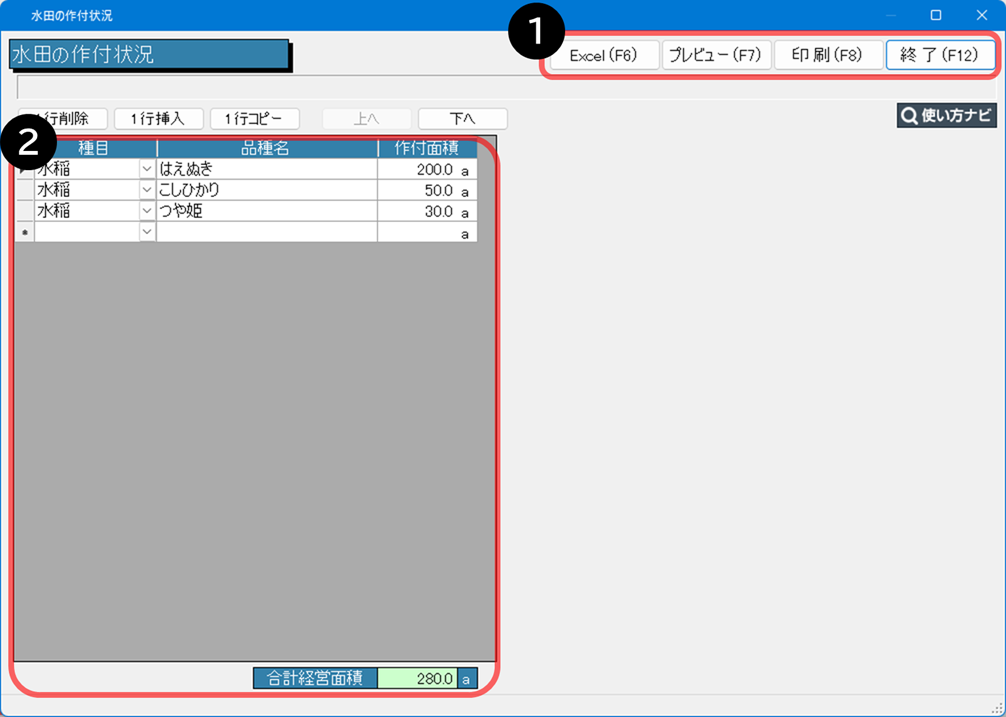
Task: Click the 30.0 area cell for つや姫
Action: pyautogui.click(x=418, y=211)
